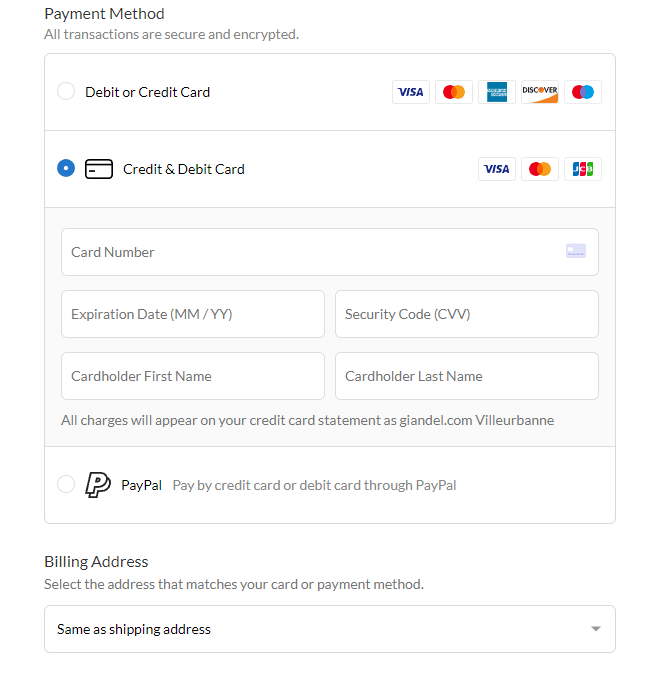Click the credit card outline icon beside Credit & Debit Card
650x680 pixels.
tap(99, 169)
